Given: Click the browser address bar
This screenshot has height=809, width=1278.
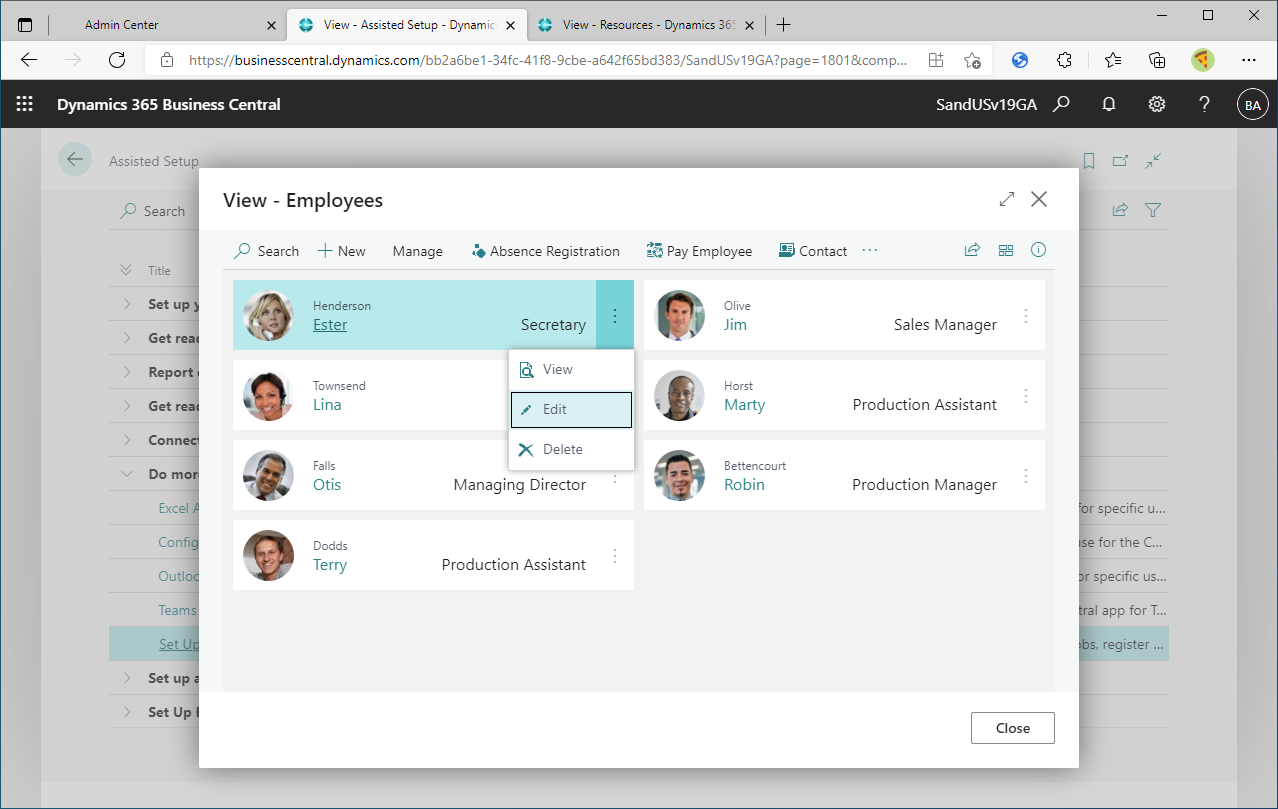Looking at the screenshot, I should (x=540, y=60).
